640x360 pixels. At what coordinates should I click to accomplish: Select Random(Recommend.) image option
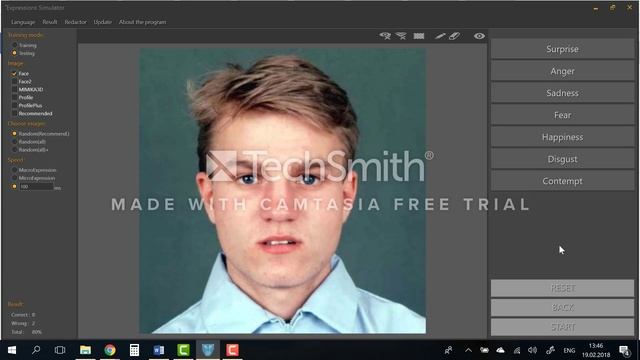pos(15,133)
